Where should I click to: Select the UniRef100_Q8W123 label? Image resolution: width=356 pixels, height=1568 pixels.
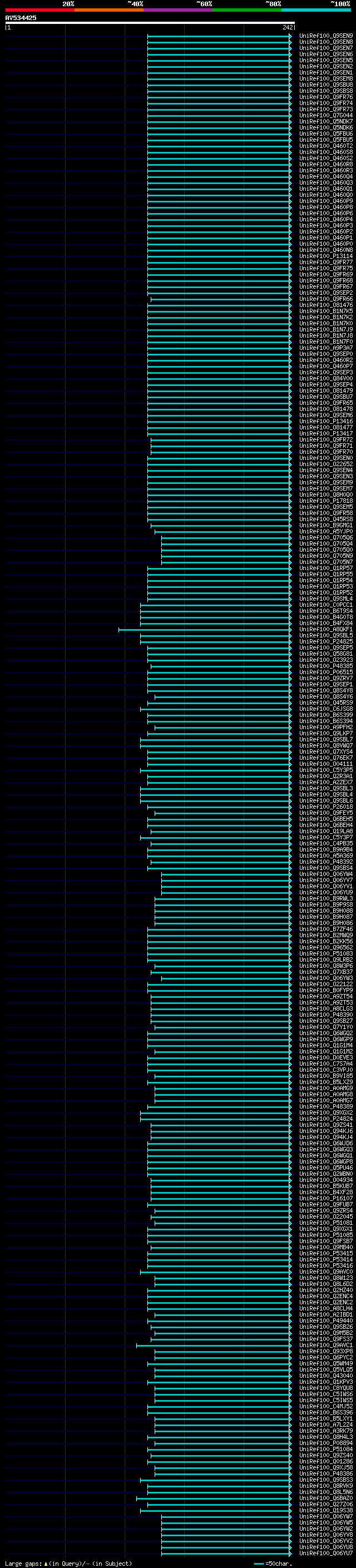pos(326,1278)
